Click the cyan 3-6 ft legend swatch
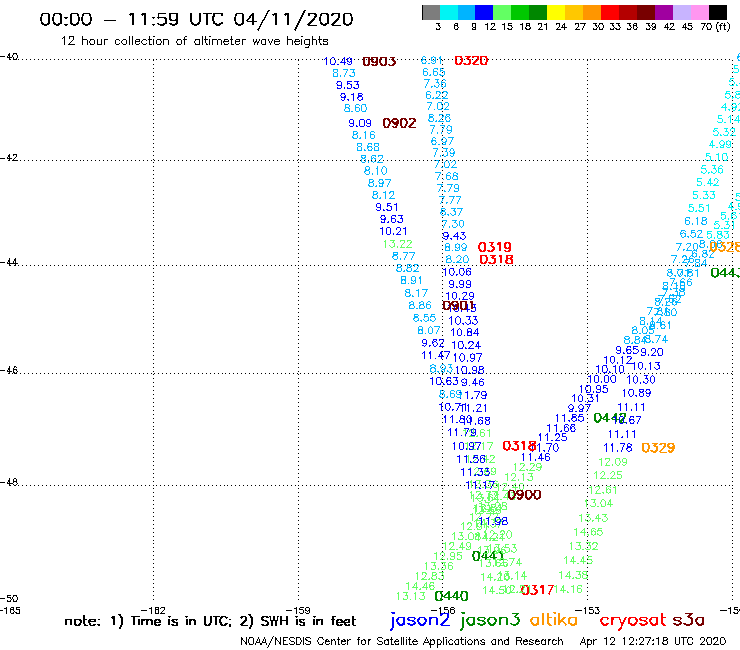The width and height of the screenshot is (740, 650). tap(449, 12)
